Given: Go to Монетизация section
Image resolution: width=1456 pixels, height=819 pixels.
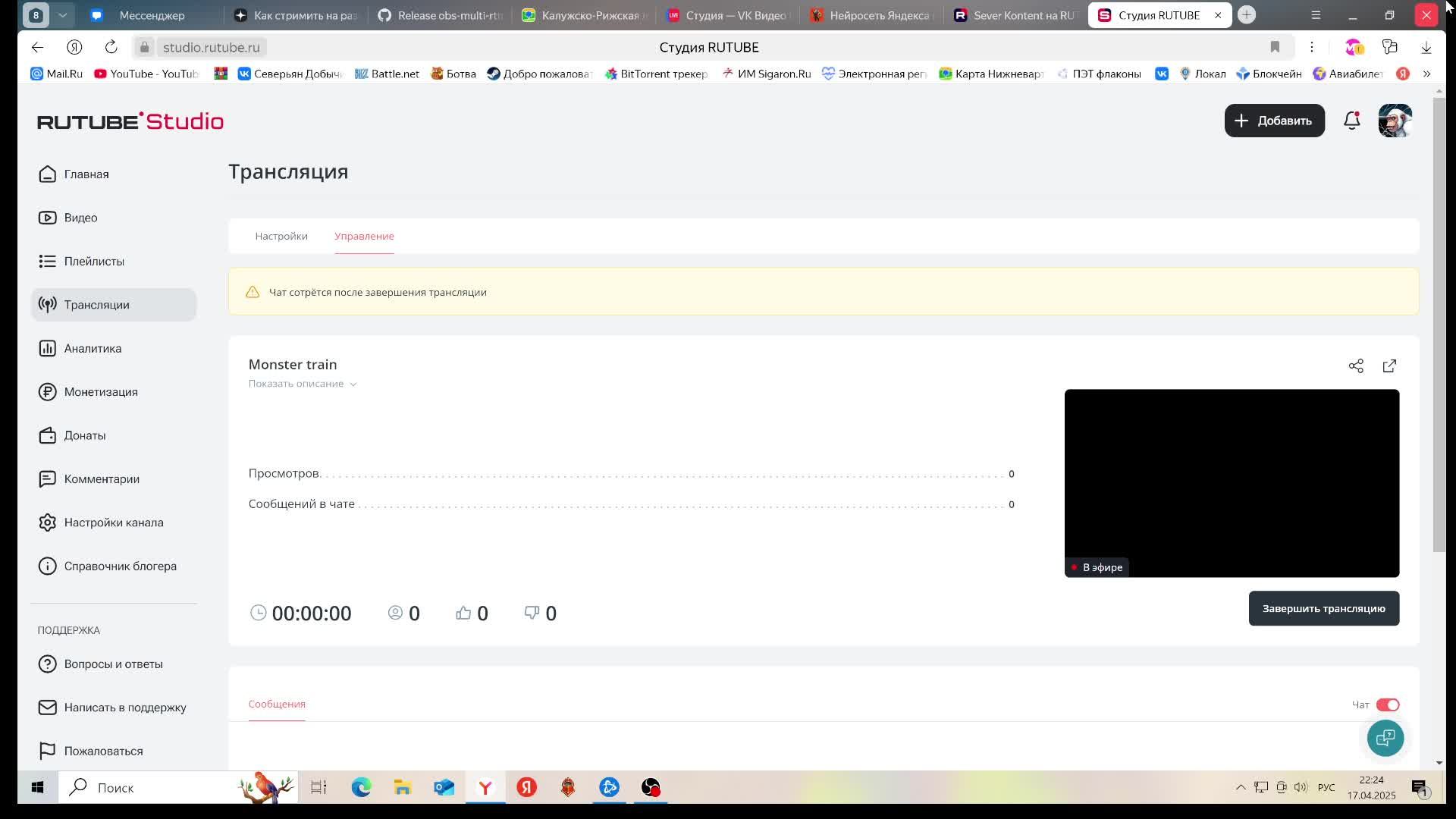Looking at the screenshot, I should coord(100,392).
